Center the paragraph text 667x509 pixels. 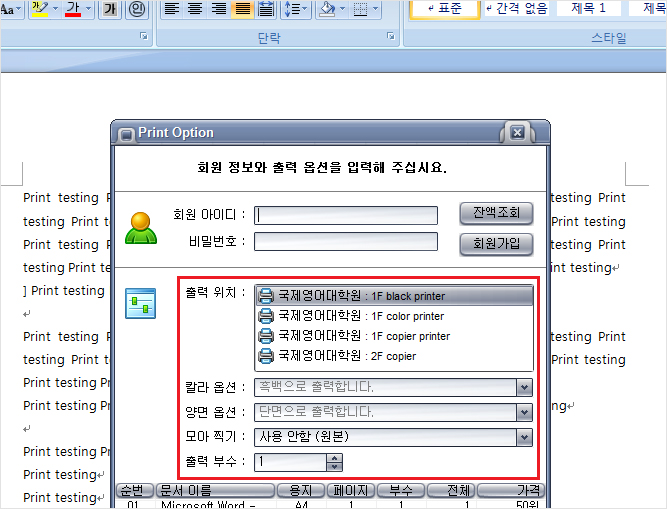click(x=195, y=9)
